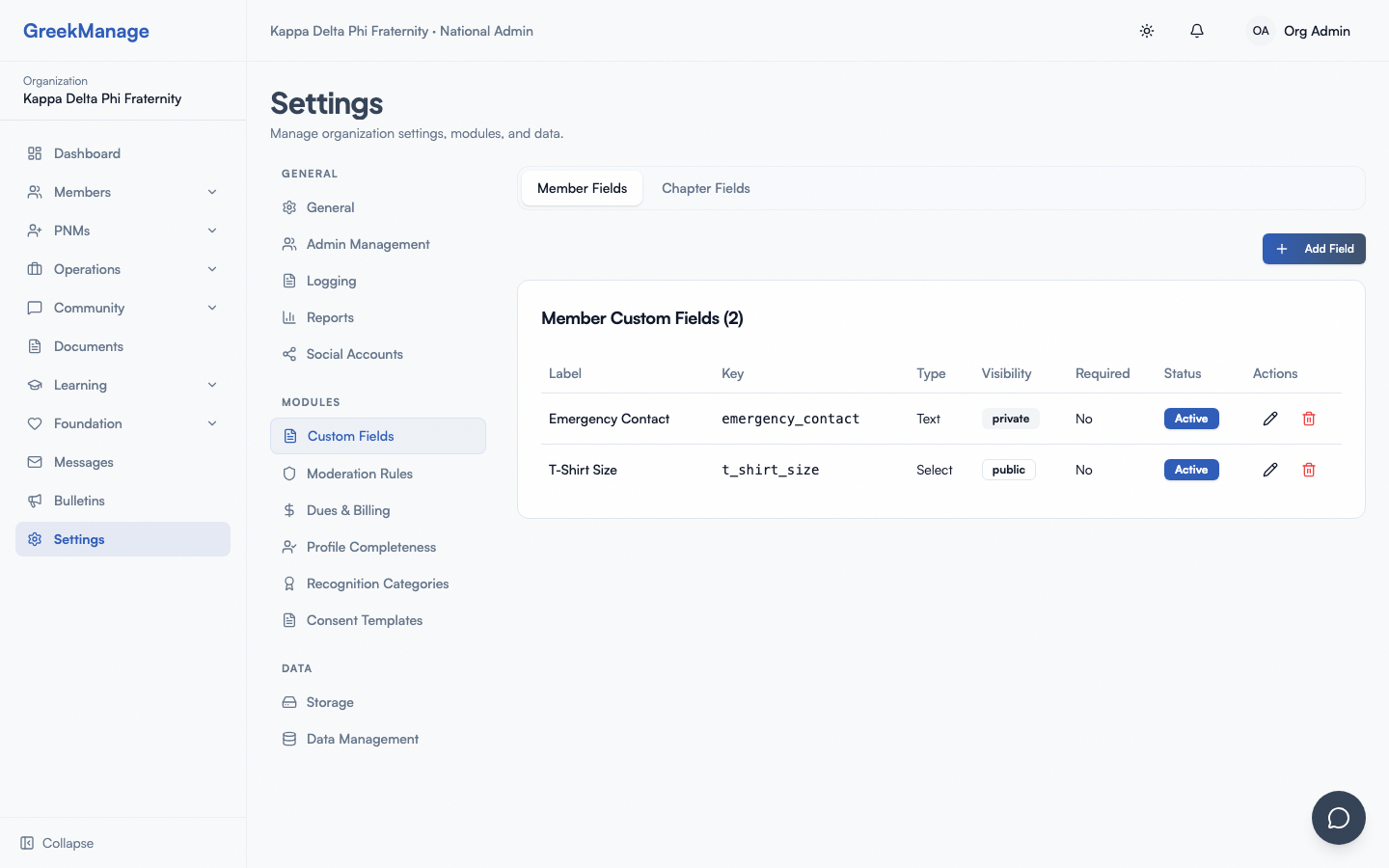Toggle the Active status on Emergency Contact
Viewport: 1389px width, 868px height.
(x=1191, y=419)
